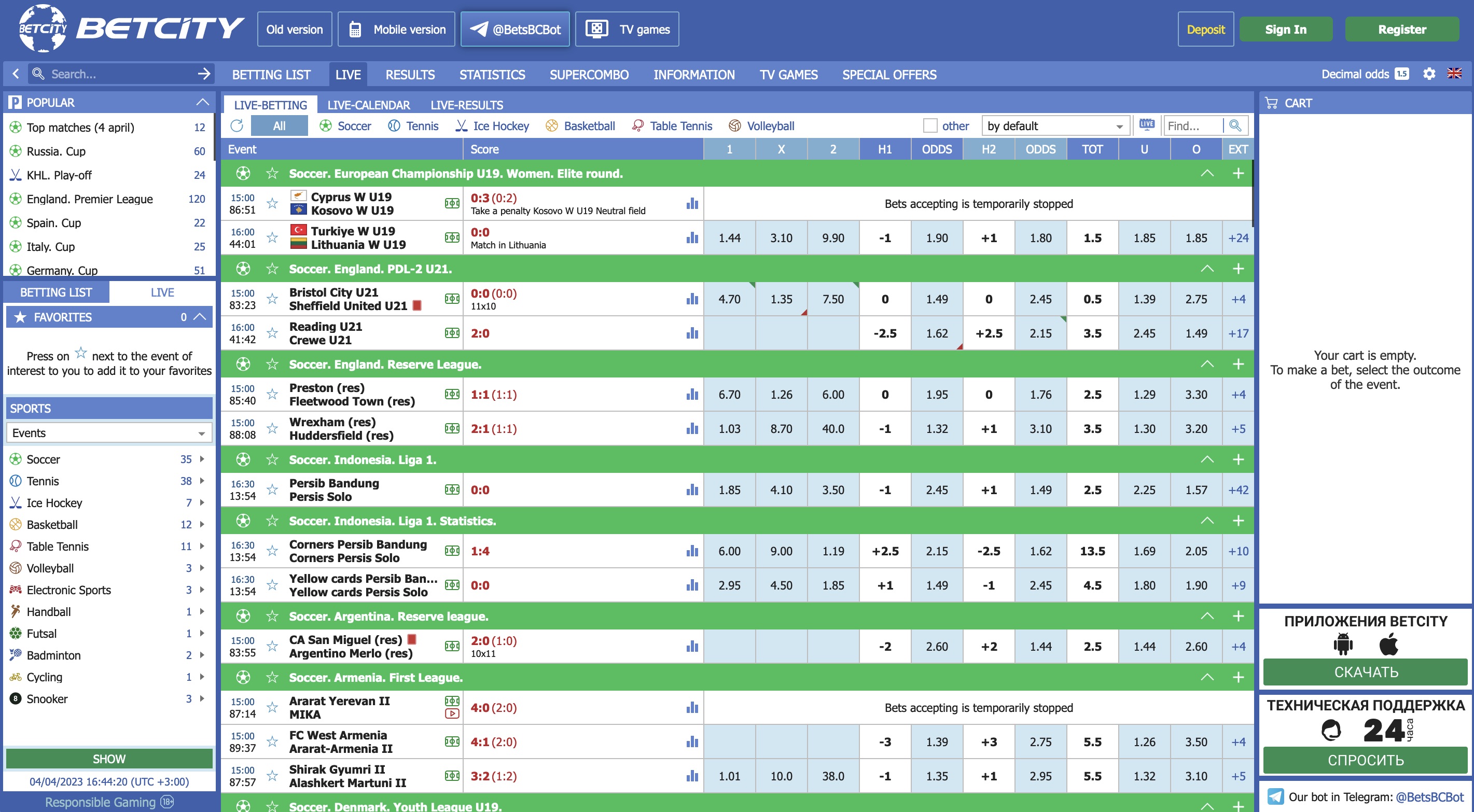This screenshot has height=812, width=1474.
Task: Click the refresh live events icon
Action: pos(237,125)
